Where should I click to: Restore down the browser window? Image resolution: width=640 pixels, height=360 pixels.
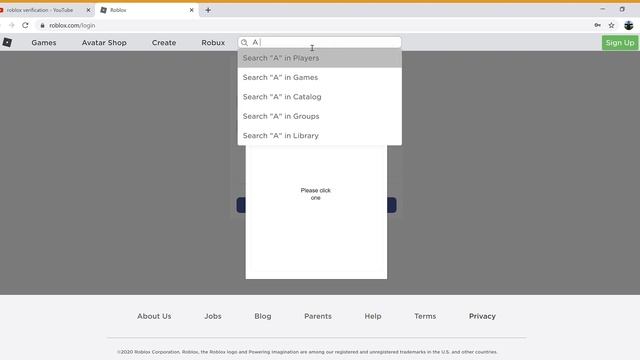[622, 9]
